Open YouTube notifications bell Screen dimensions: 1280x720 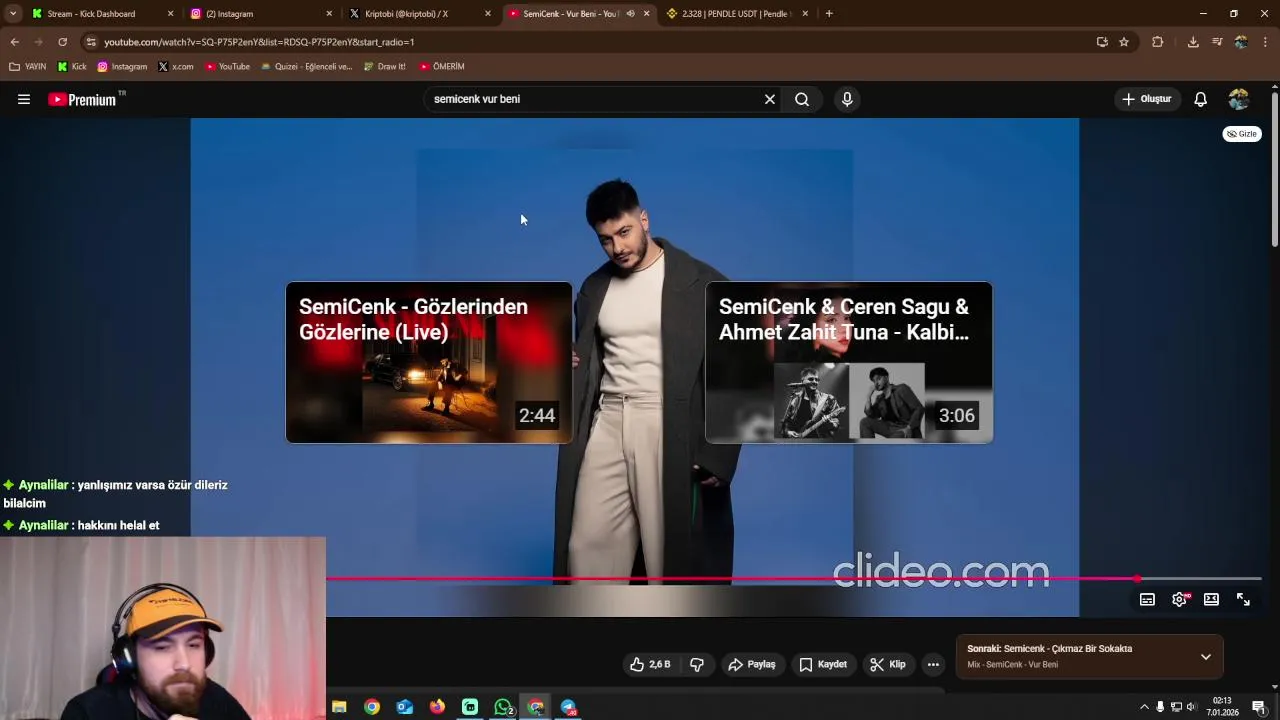pos(1201,99)
